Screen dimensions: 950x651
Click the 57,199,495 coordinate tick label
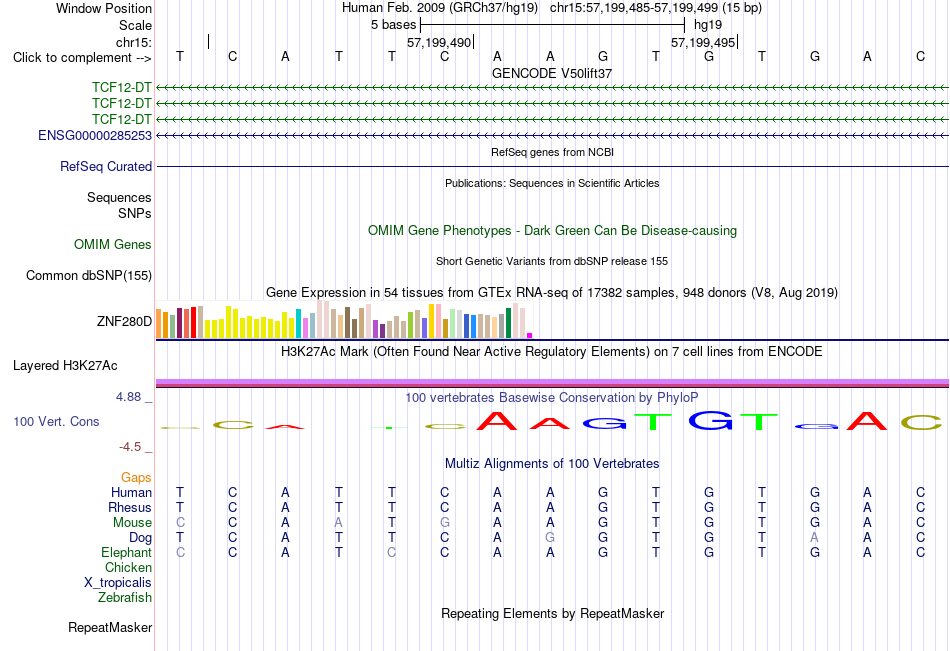[x=703, y=42]
